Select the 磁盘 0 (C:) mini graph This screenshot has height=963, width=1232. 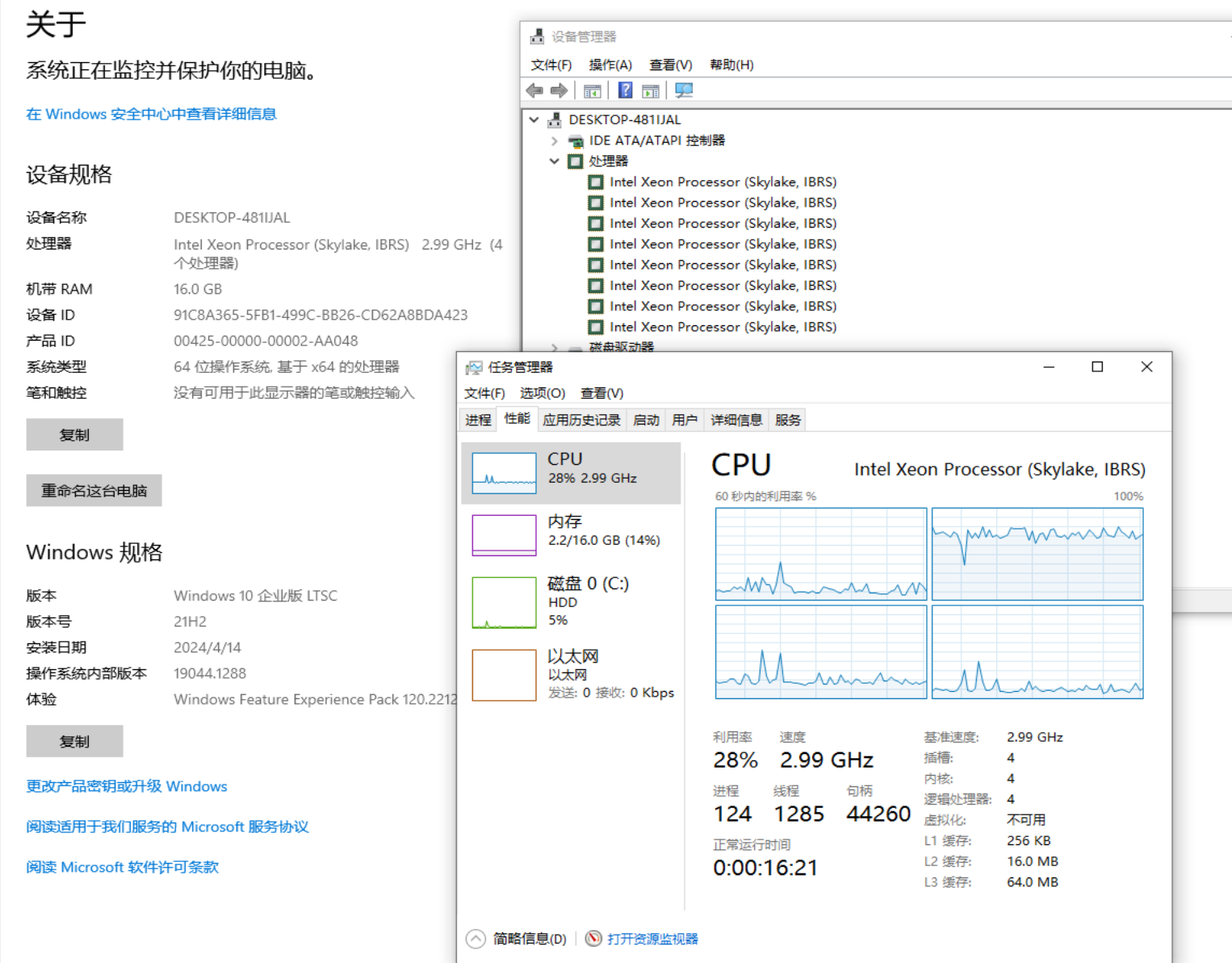coord(504,602)
